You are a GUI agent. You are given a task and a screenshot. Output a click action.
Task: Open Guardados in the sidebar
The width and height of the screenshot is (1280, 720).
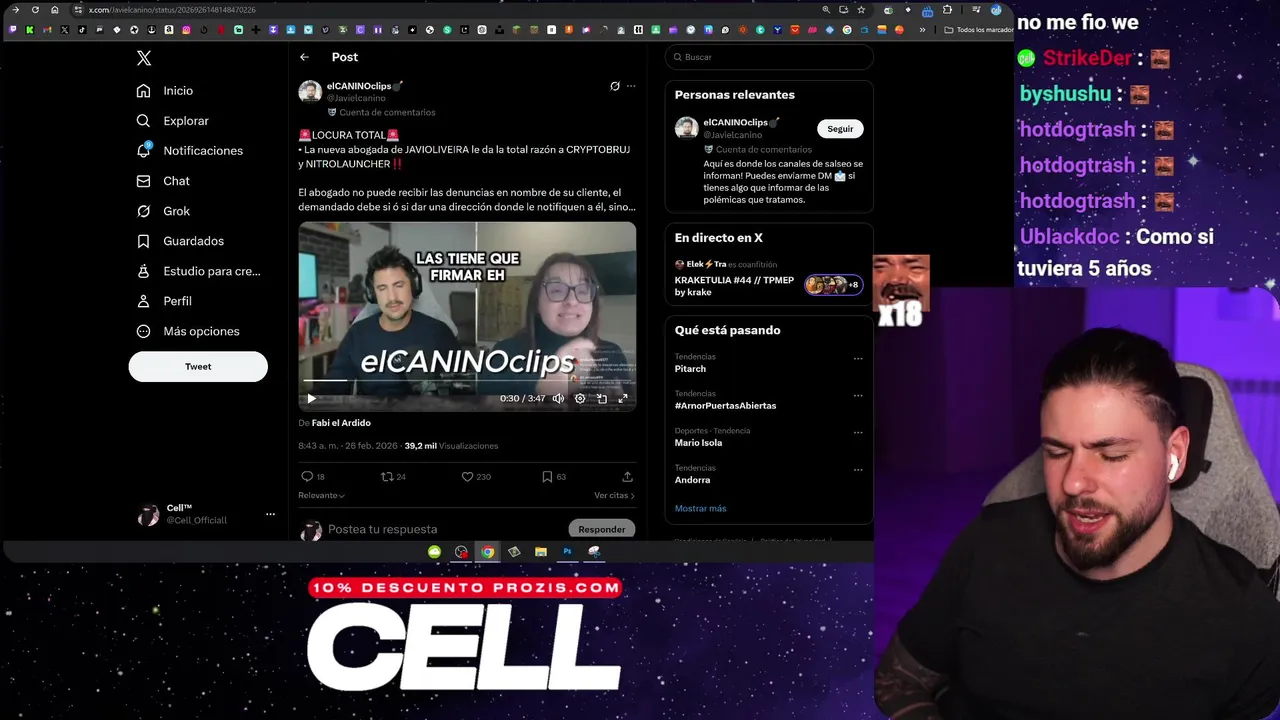tap(180, 241)
